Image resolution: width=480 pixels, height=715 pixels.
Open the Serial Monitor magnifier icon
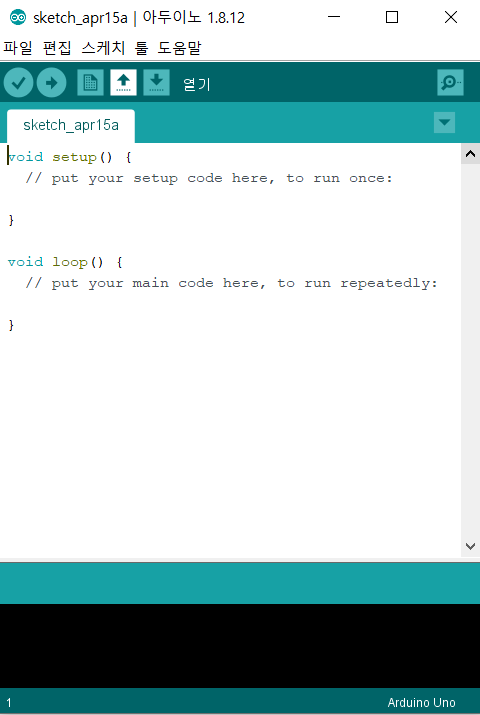coord(450,83)
